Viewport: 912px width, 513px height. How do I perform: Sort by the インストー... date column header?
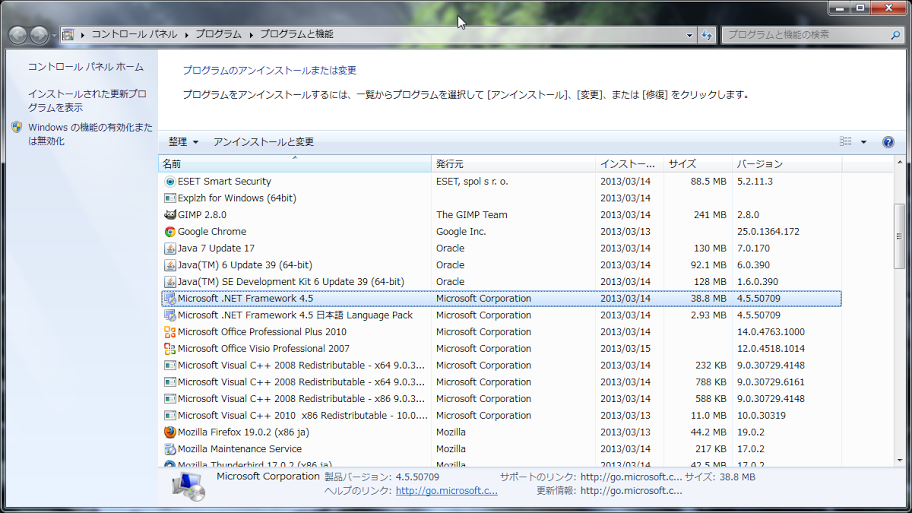630,164
